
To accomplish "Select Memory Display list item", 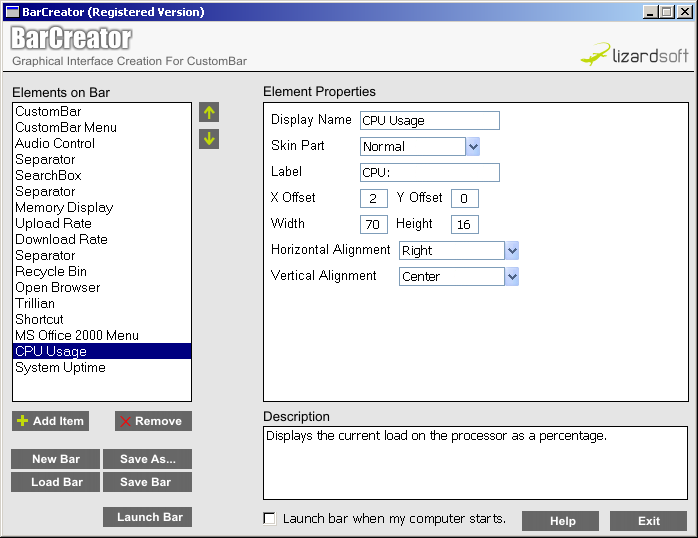I will pos(102,207).
